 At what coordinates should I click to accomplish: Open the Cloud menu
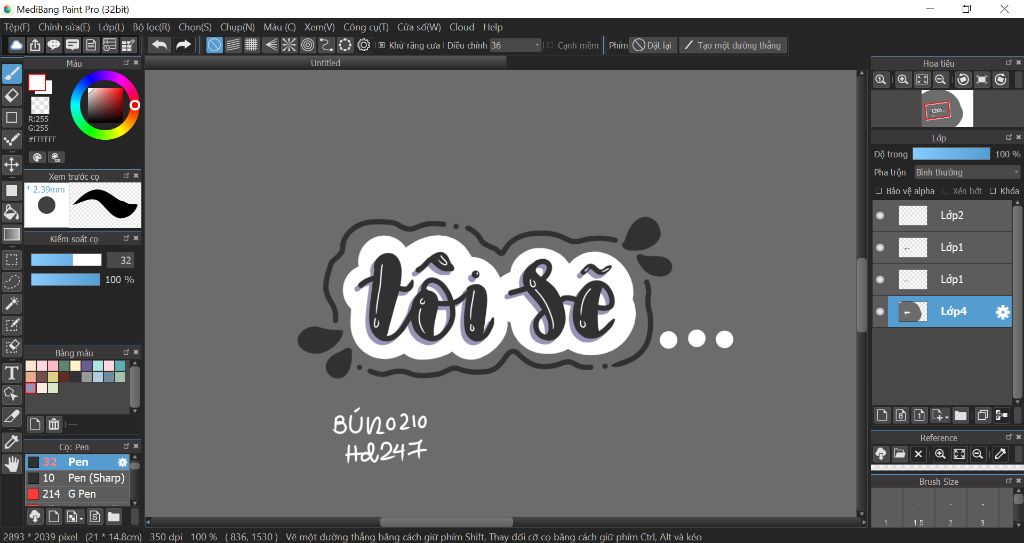pos(462,27)
